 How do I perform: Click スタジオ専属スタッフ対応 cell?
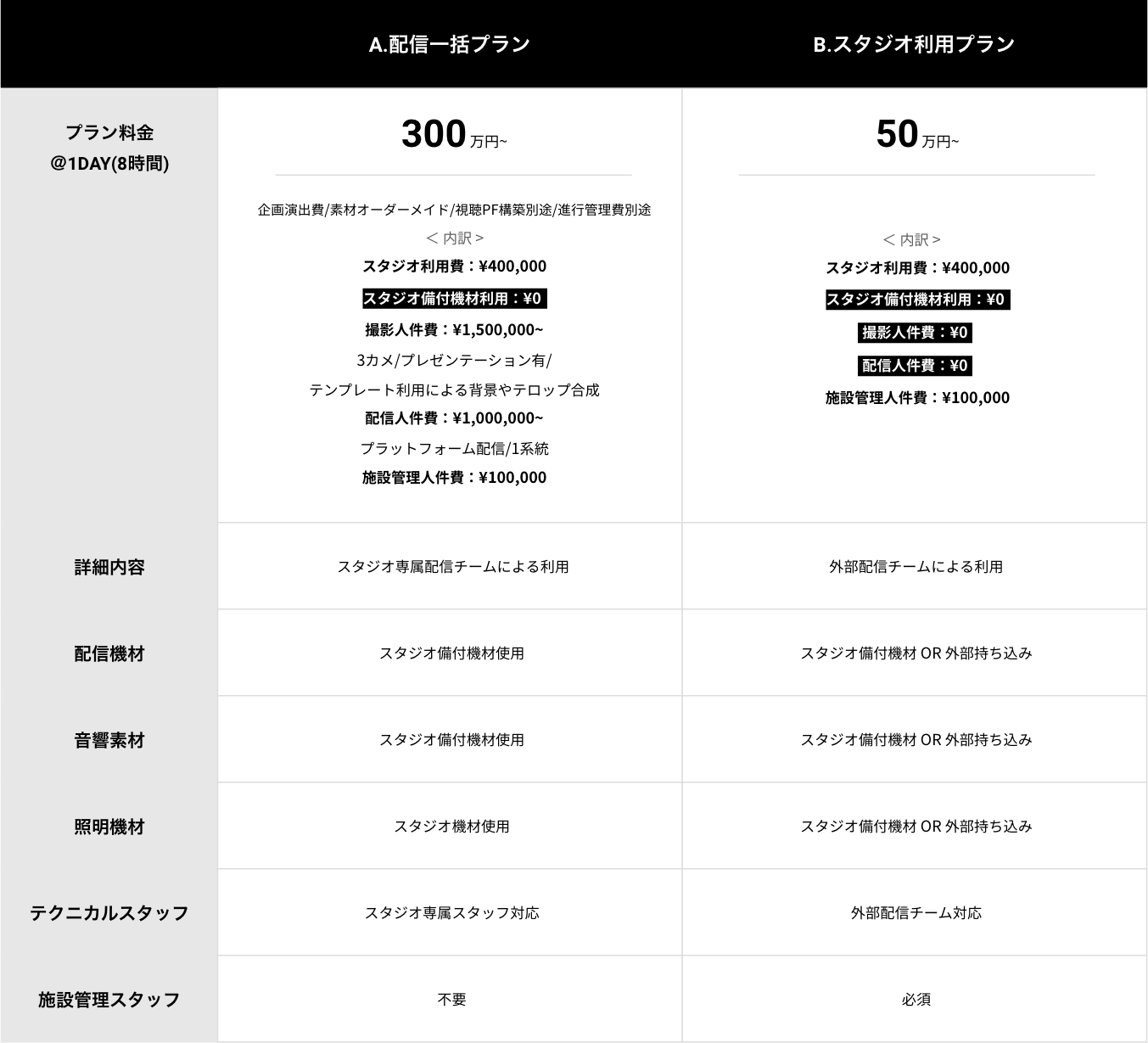click(x=451, y=913)
